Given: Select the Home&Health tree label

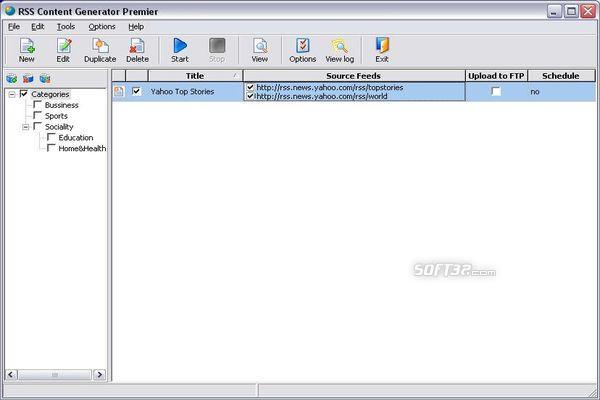Looking at the screenshot, I should click(x=82, y=149).
